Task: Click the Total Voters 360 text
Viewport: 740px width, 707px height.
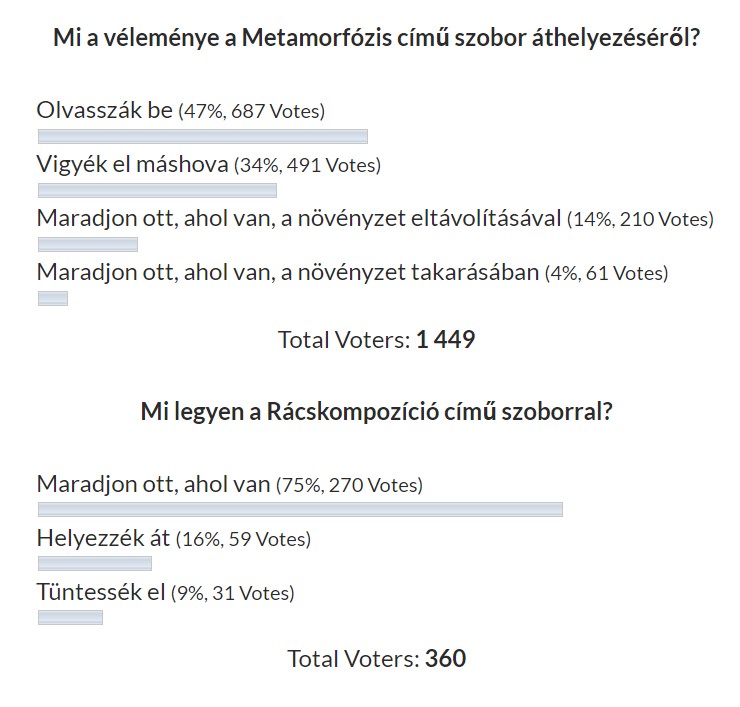Action: tap(377, 659)
